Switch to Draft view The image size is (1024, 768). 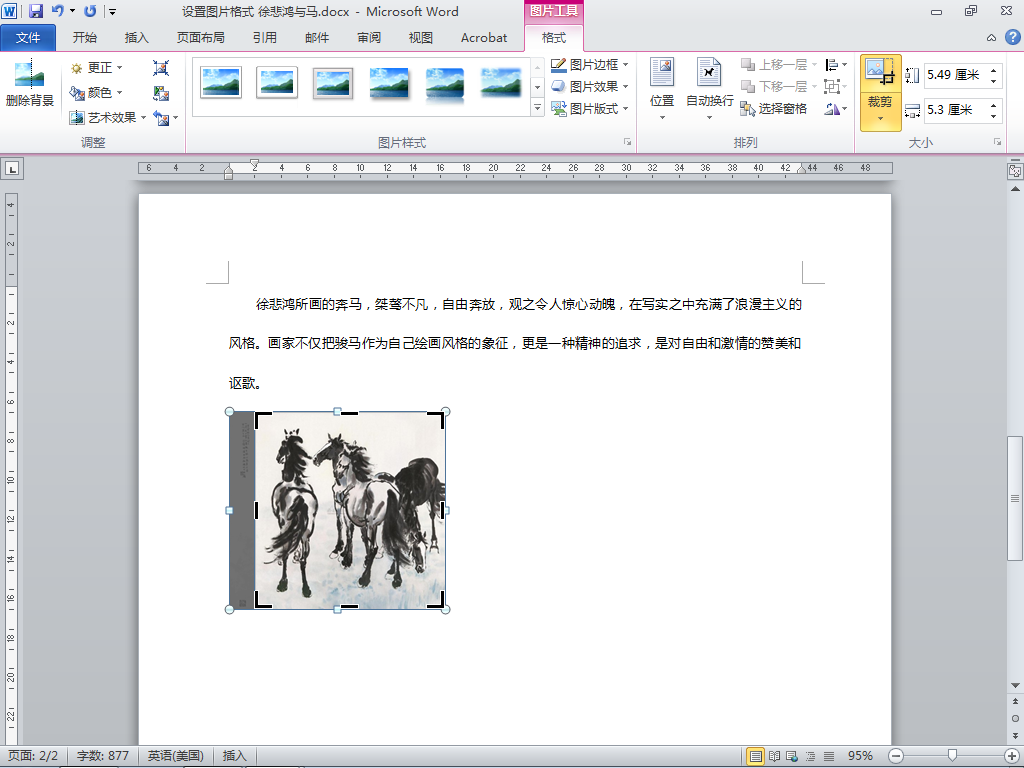click(x=829, y=756)
